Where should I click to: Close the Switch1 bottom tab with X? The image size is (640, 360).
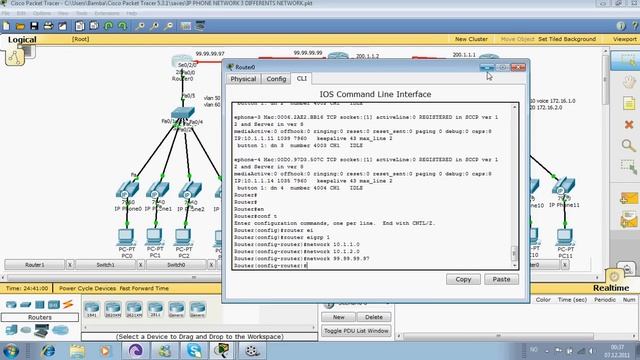[x=140, y=265]
